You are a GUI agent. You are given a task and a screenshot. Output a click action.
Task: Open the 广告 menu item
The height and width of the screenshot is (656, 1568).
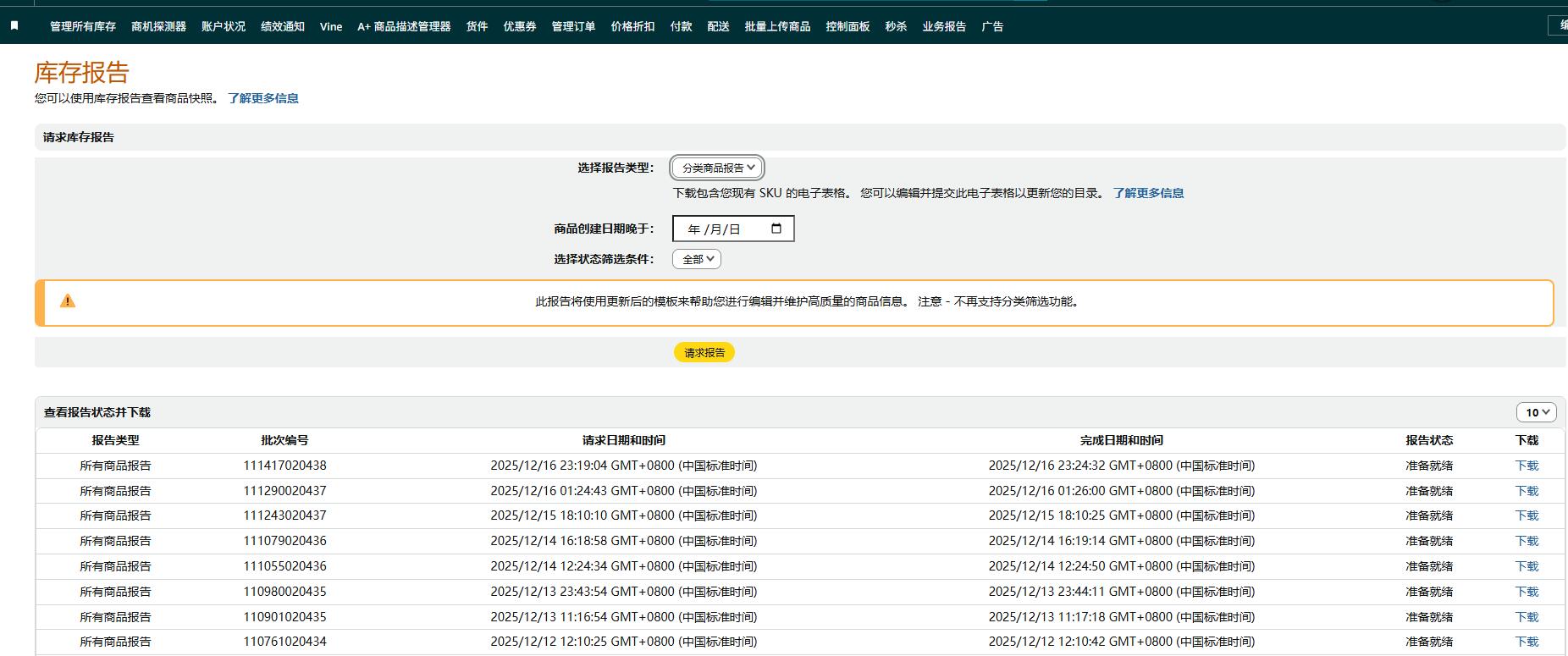click(992, 26)
